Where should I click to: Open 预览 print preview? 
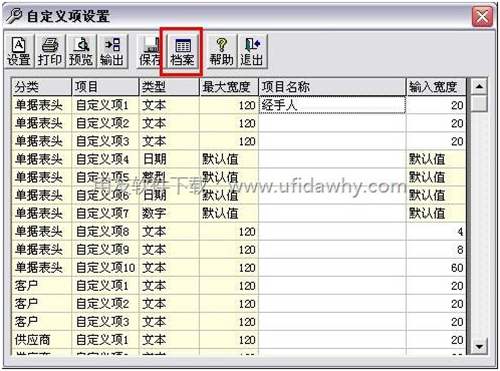81,51
